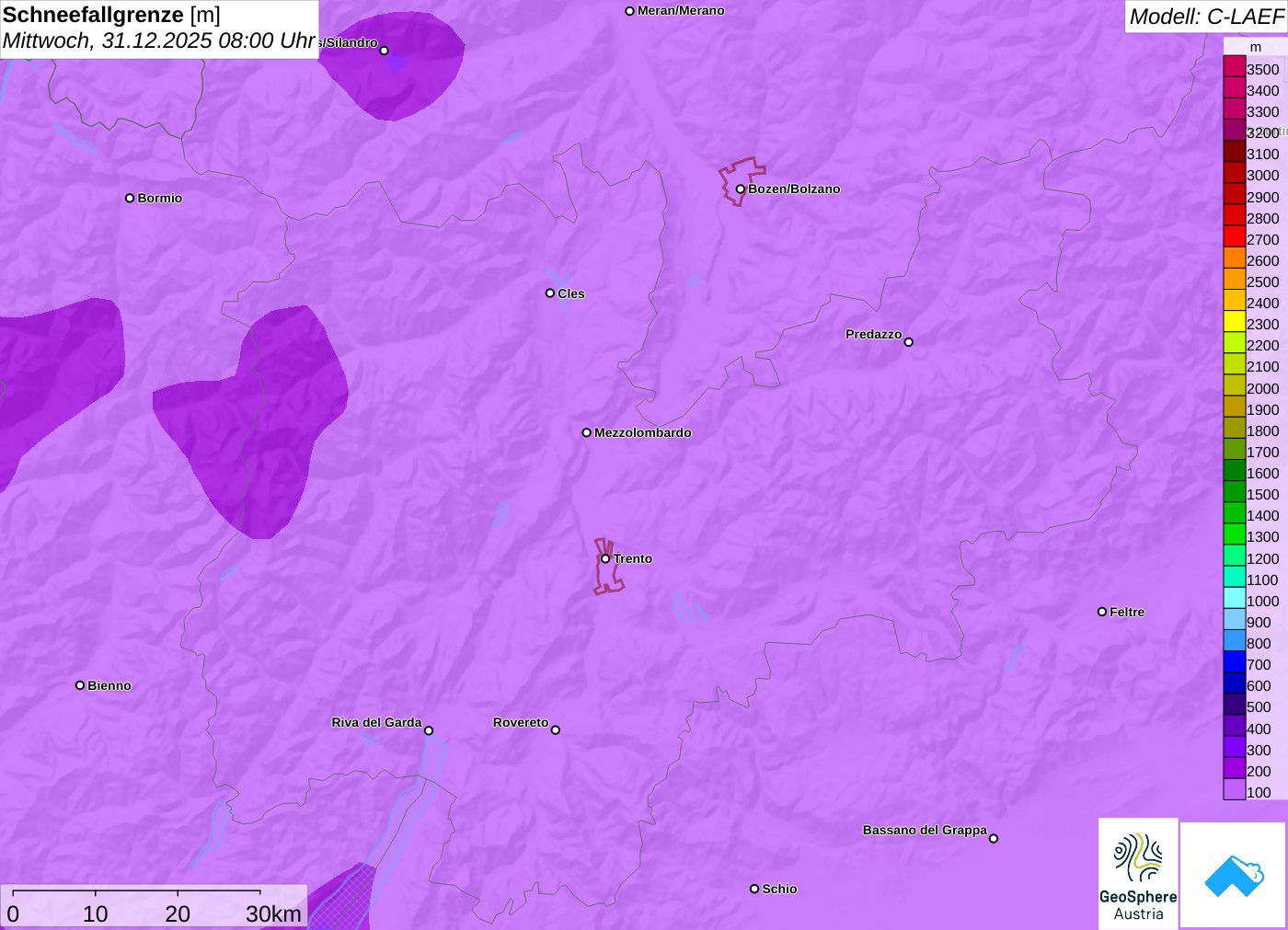Click the Modell: C-LAEF label

pyautogui.click(x=1206, y=17)
